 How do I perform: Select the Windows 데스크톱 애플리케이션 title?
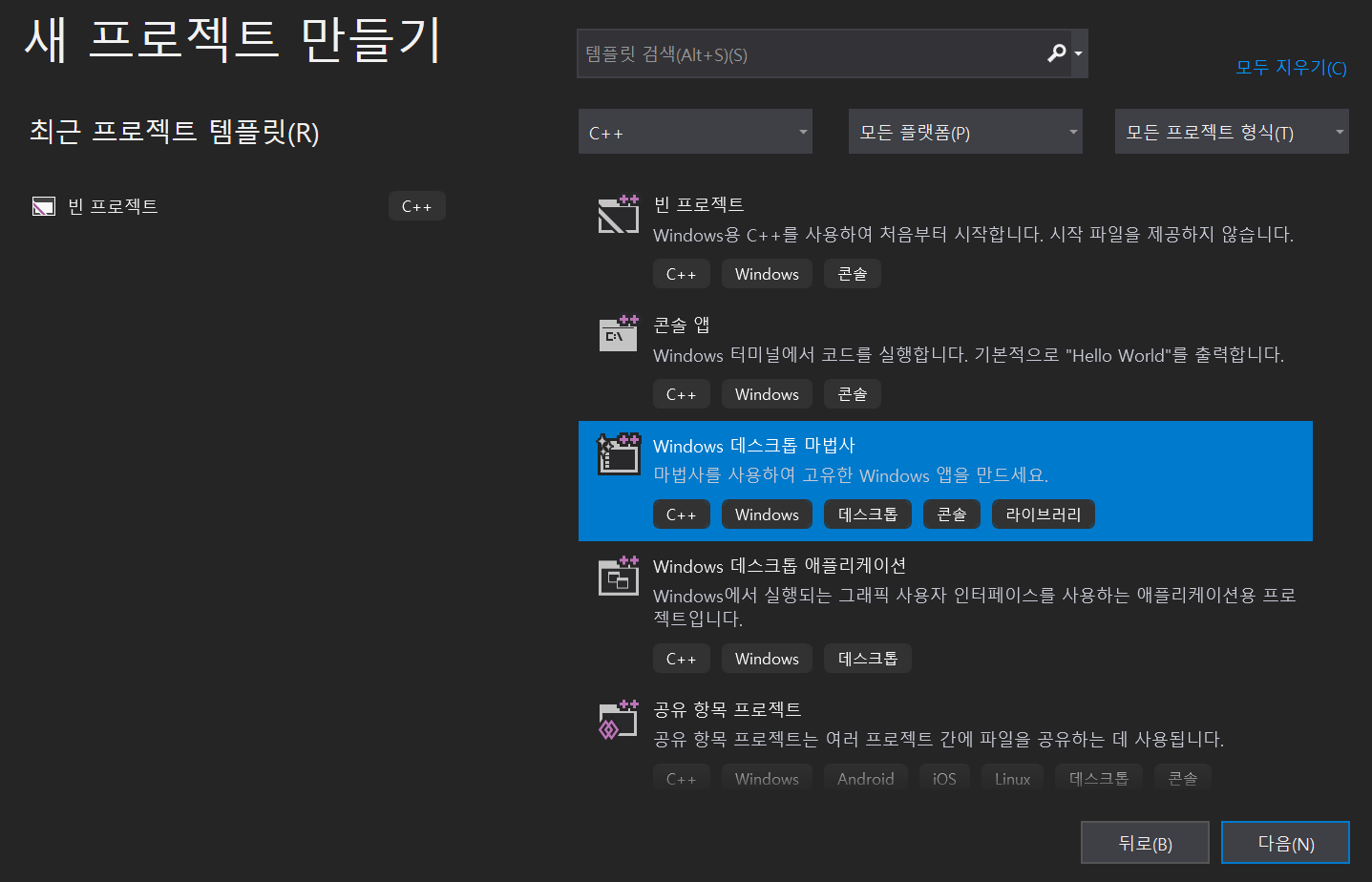(x=780, y=566)
